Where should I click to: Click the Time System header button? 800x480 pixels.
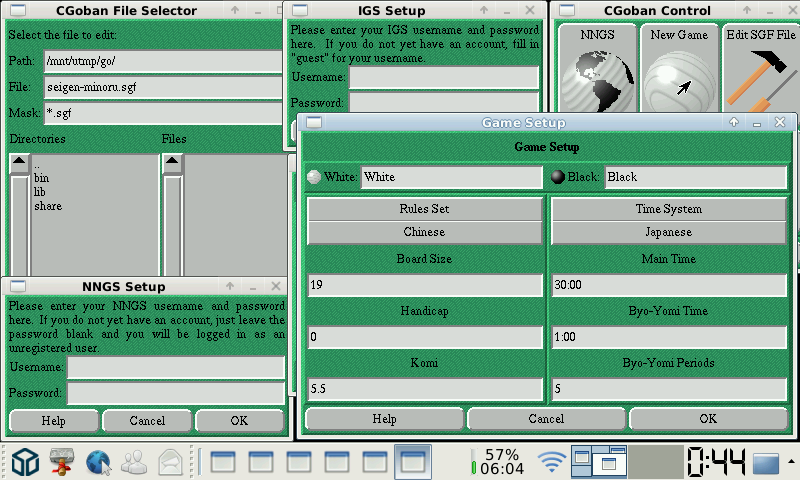tap(668, 209)
